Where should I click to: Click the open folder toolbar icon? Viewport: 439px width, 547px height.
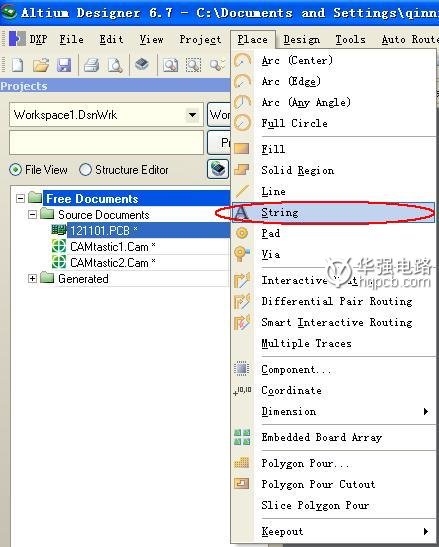tap(41, 65)
